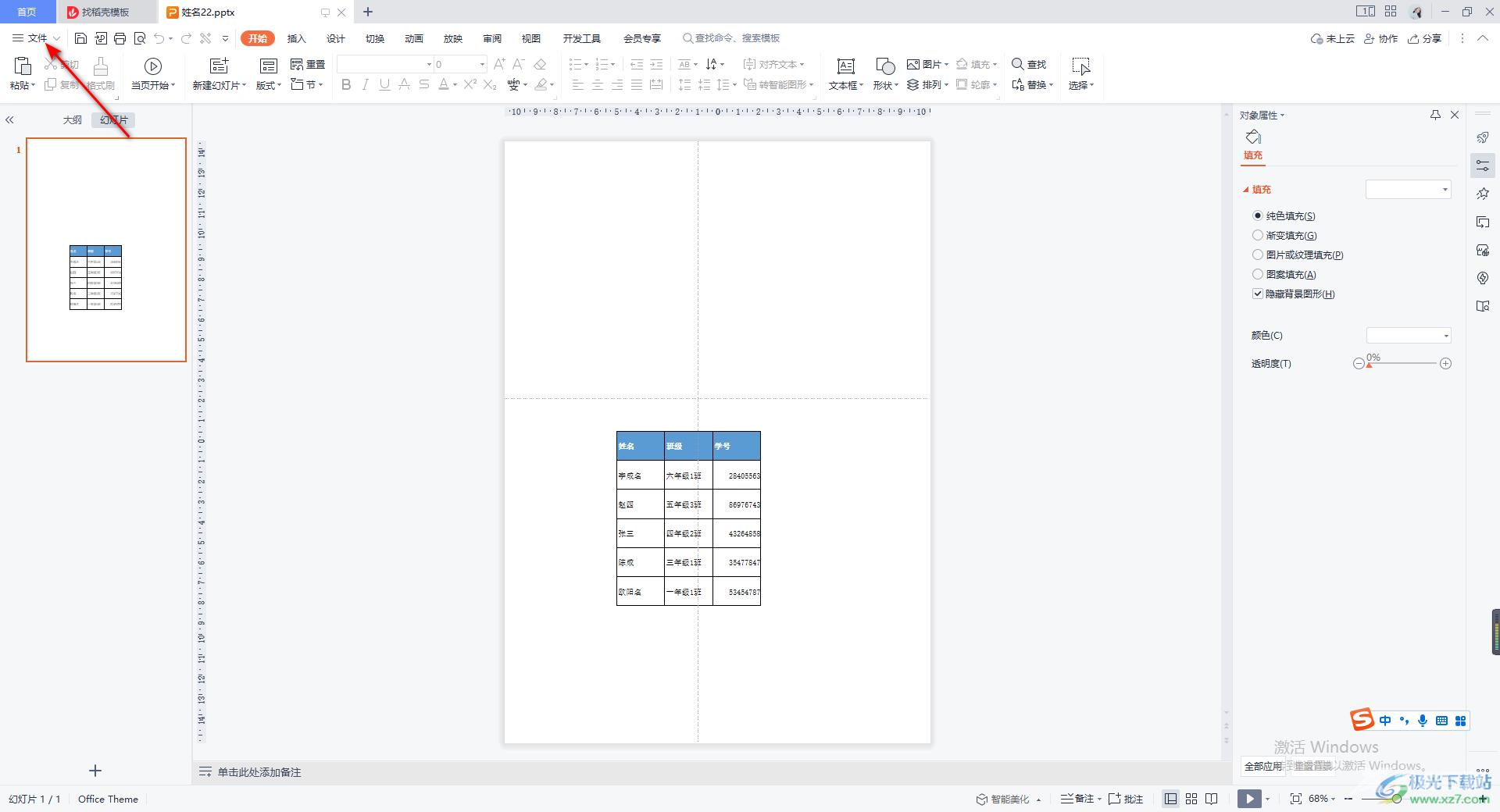Open the Transitions (切换) tab
The image size is (1500, 812).
coord(374,38)
